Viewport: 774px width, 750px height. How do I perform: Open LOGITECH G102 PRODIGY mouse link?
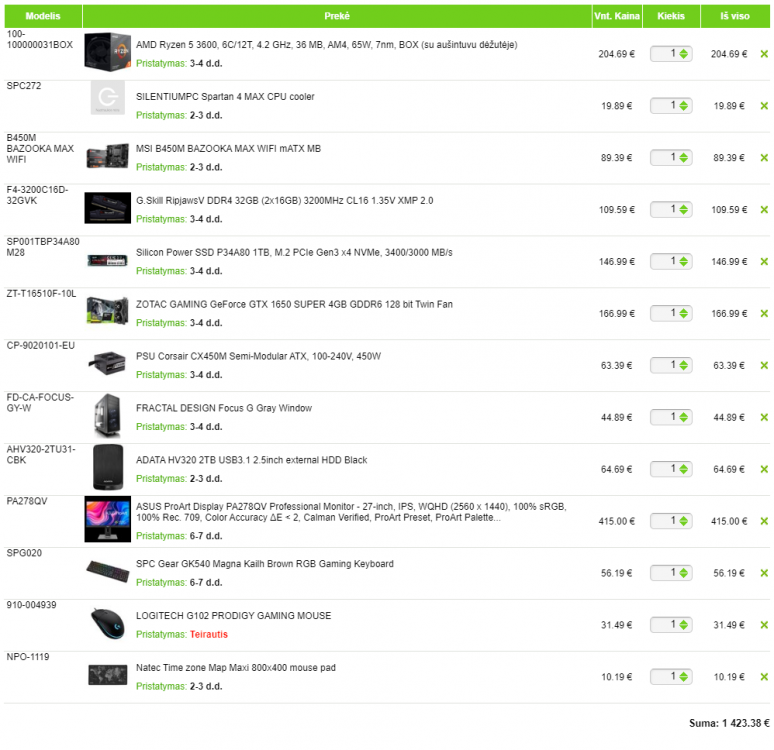[x=233, y=616]
